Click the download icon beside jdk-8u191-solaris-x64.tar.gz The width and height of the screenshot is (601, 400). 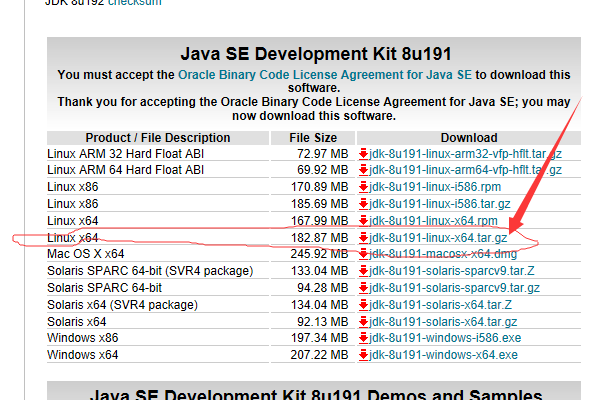pos(363,322)
